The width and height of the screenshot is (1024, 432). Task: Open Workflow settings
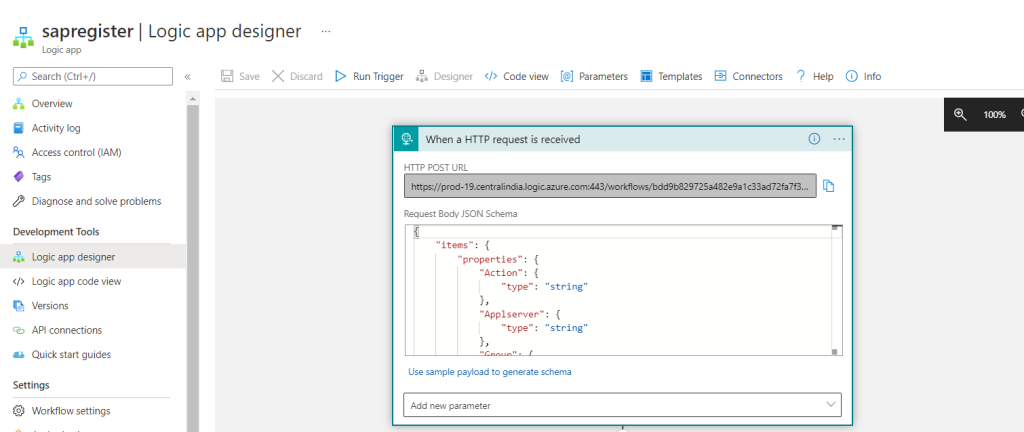pyautogui.click(x=71, y=411)
